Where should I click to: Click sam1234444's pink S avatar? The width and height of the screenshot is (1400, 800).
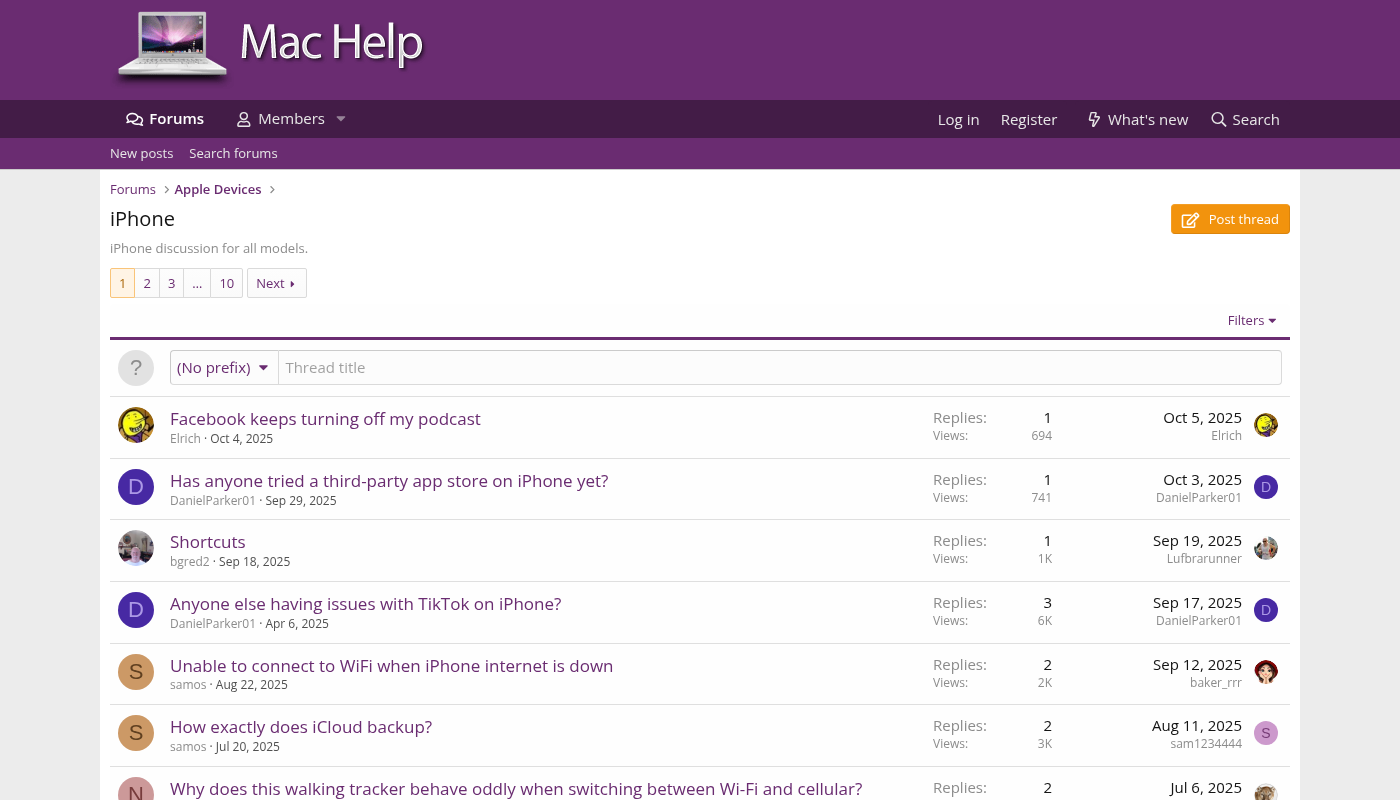click(1266, 733)
